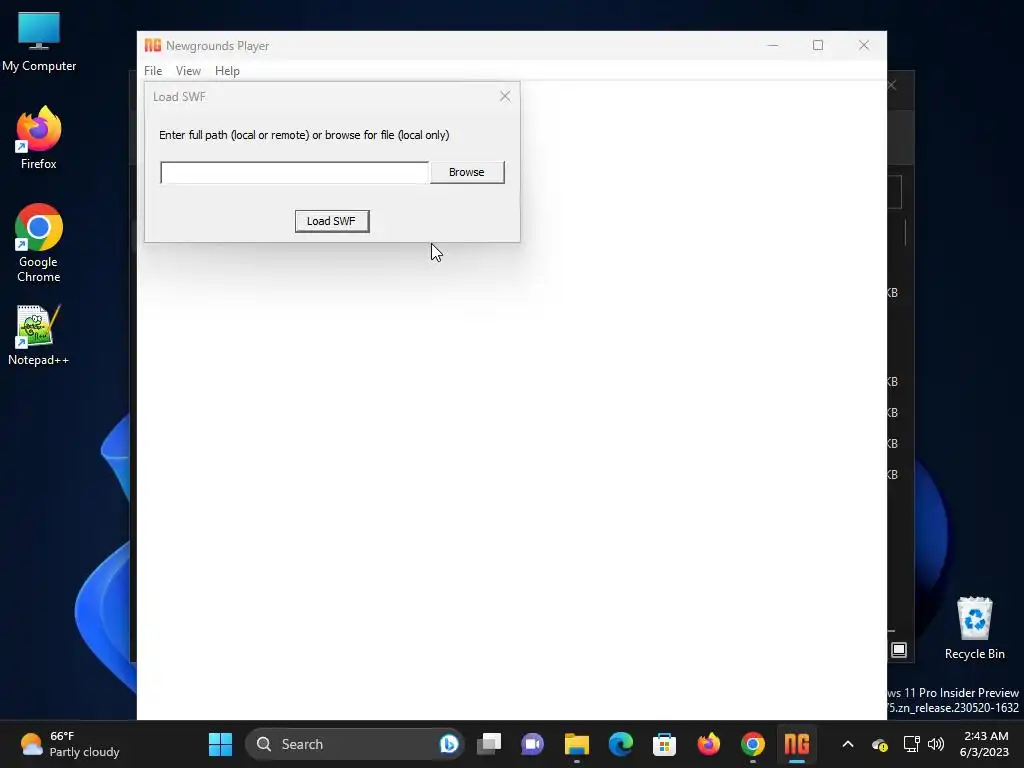This screenshot has width=1024, height=768.
Task: Launch Microsoft Edge from the taskbar
Action: pos(620,744)
